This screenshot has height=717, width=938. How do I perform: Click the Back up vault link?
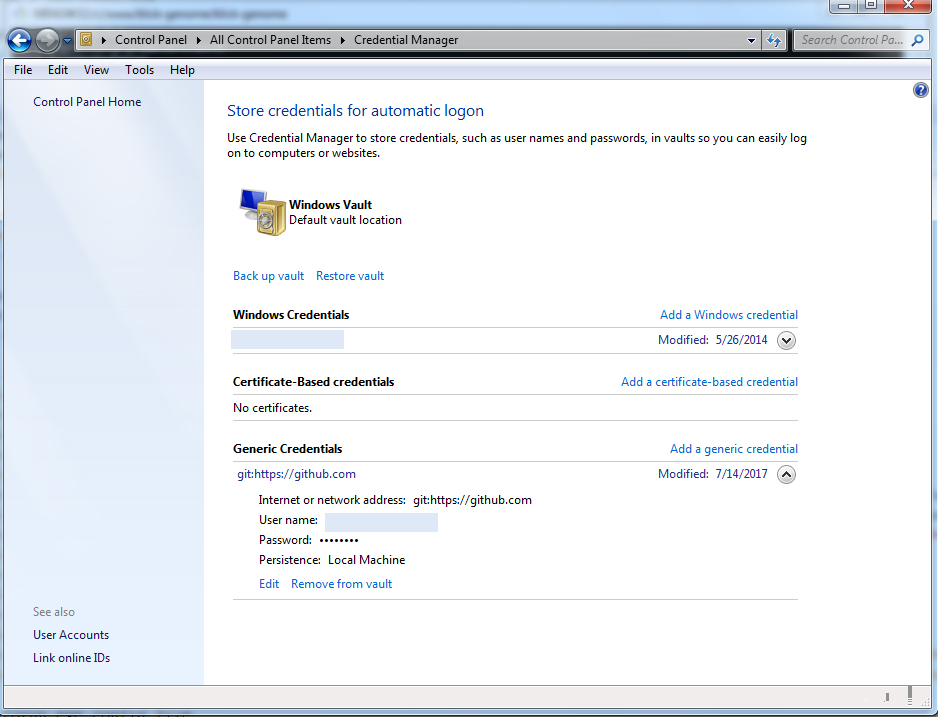click(268, 276)
